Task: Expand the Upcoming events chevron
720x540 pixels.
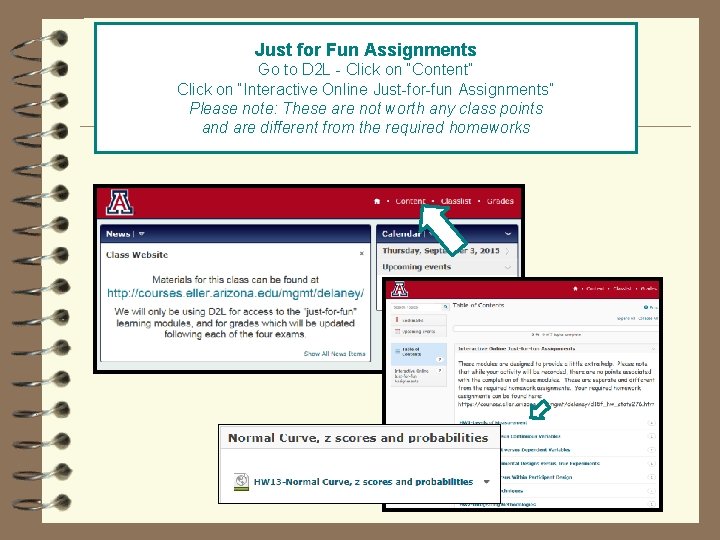Action: [x=507, y=267]
